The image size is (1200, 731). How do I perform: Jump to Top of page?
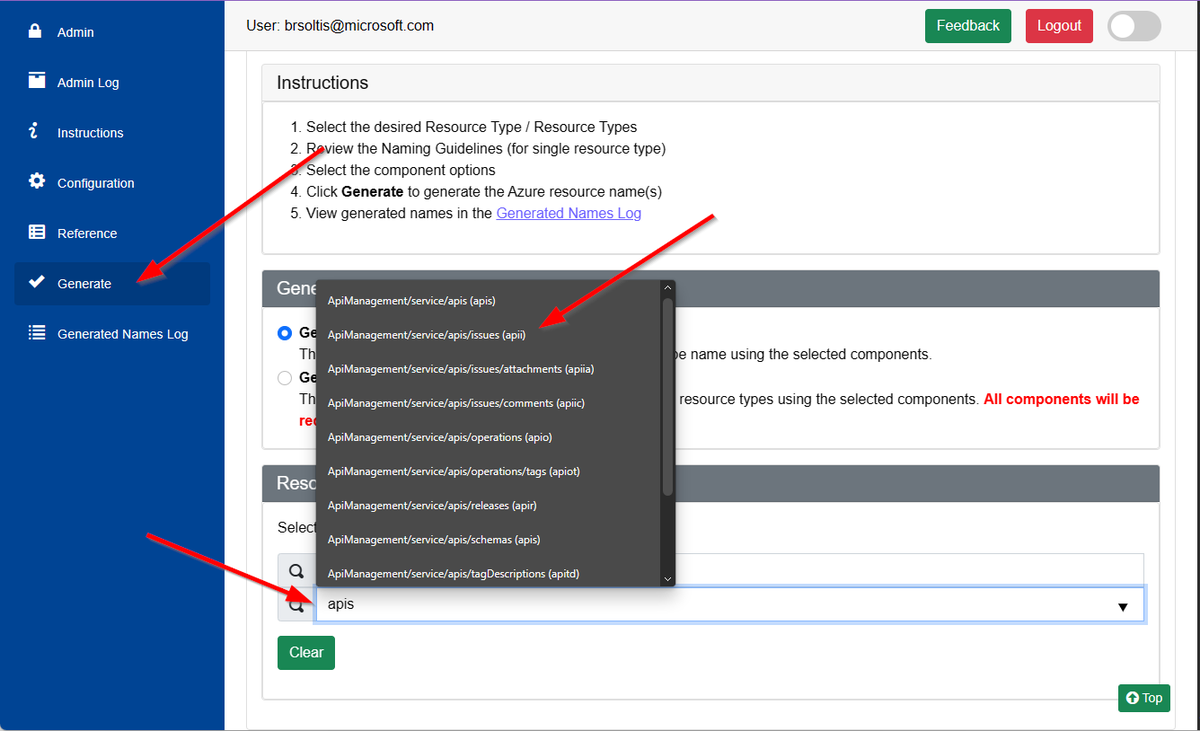tap(1144, 698)
